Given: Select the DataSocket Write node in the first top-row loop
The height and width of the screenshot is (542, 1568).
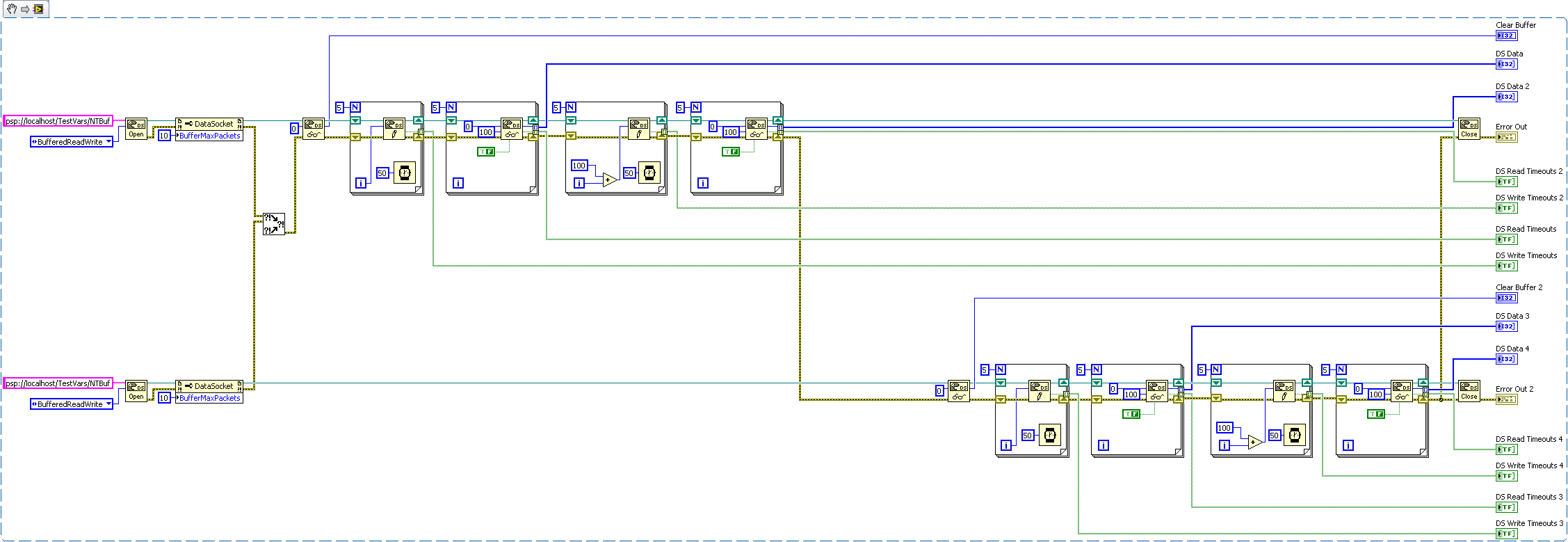Looking at the screenshot, I should (x=394, y=129).
